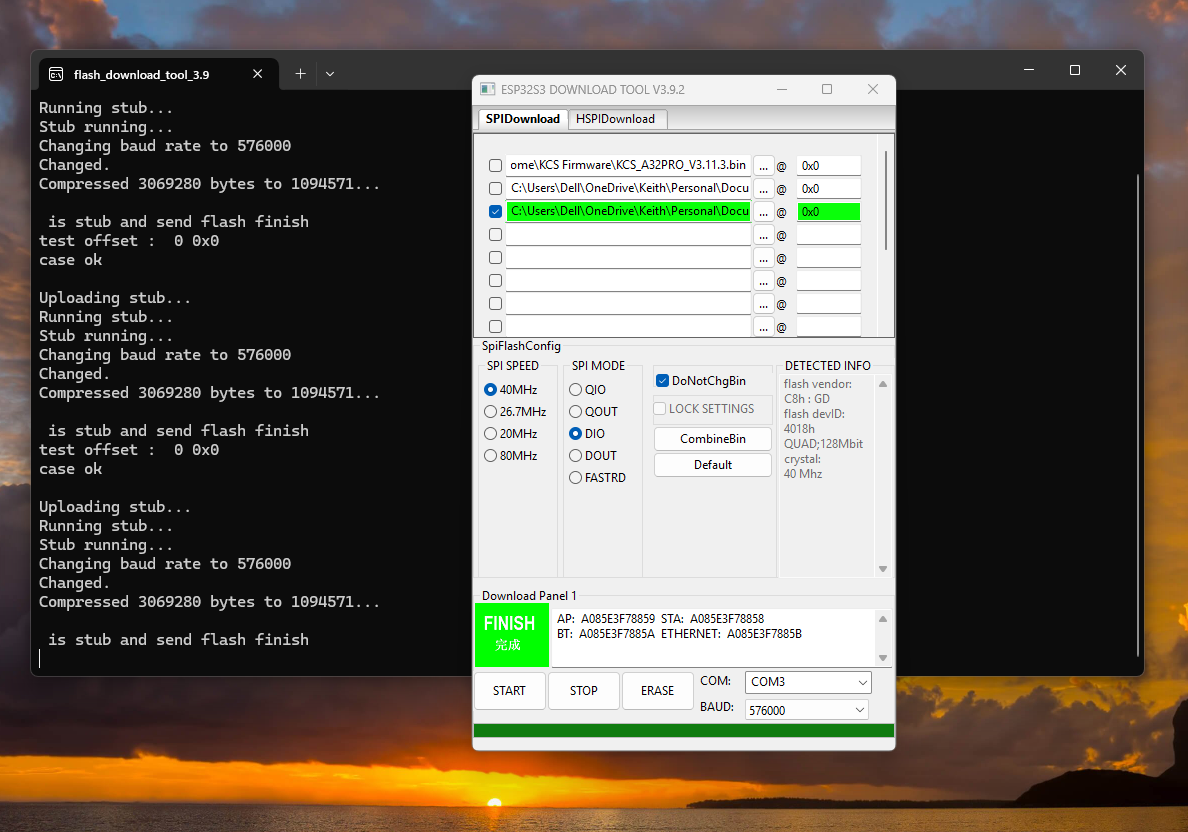Click the ERASE button
The width and height of the screenshot is (1188, 832).
(x=657, y=691)
